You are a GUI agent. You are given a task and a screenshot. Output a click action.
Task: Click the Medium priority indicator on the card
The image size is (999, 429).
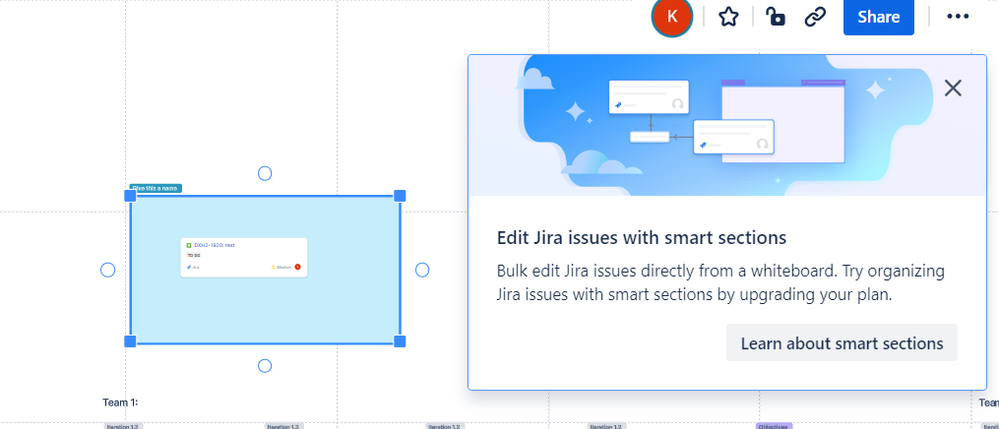click(282, 267)
